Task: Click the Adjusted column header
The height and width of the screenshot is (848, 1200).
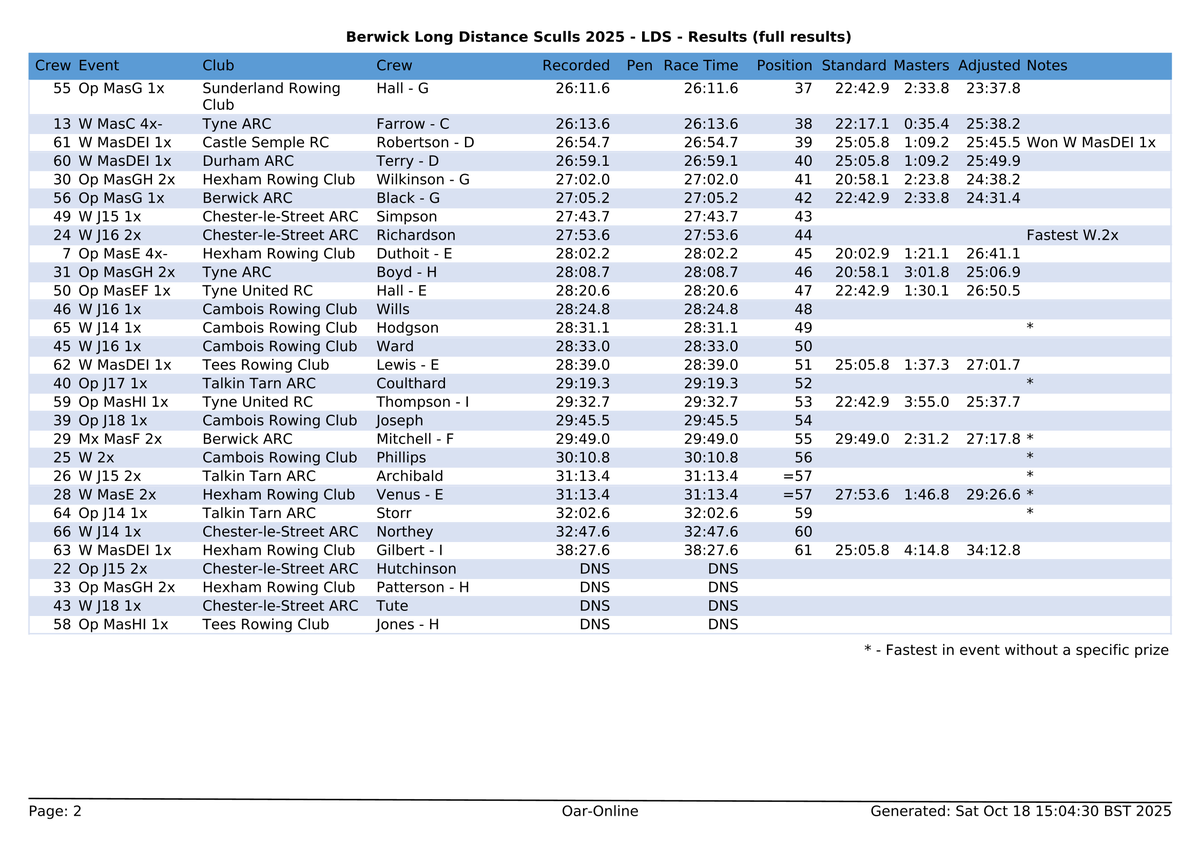Action: tap(989, 65)
